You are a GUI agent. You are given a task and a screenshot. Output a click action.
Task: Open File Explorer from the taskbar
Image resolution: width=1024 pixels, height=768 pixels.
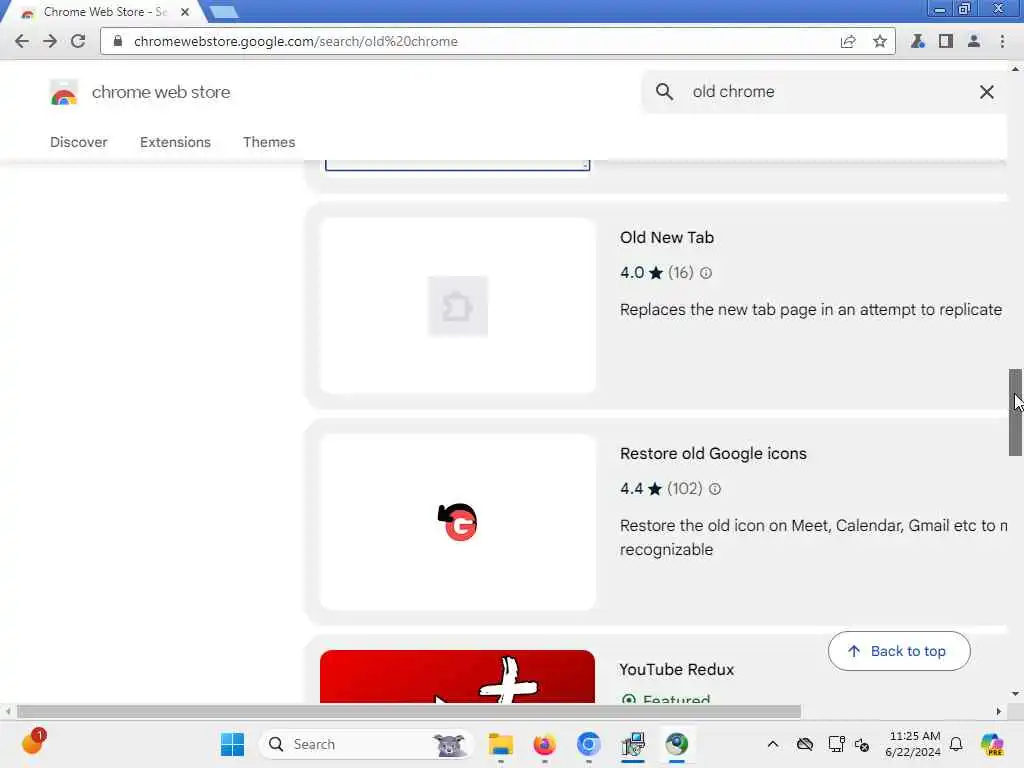pos(501,744)
